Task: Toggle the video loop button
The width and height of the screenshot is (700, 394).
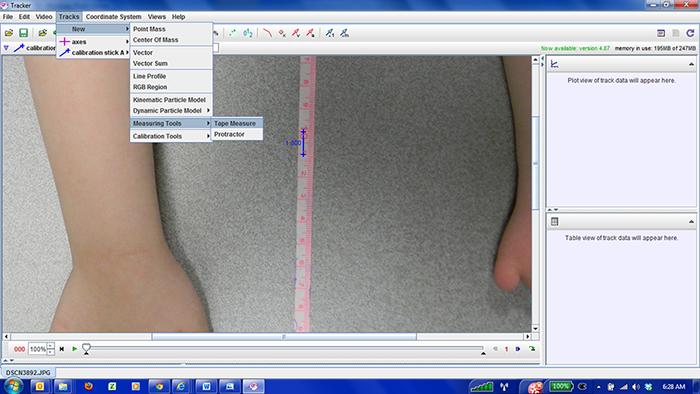Action: [532, 348]
